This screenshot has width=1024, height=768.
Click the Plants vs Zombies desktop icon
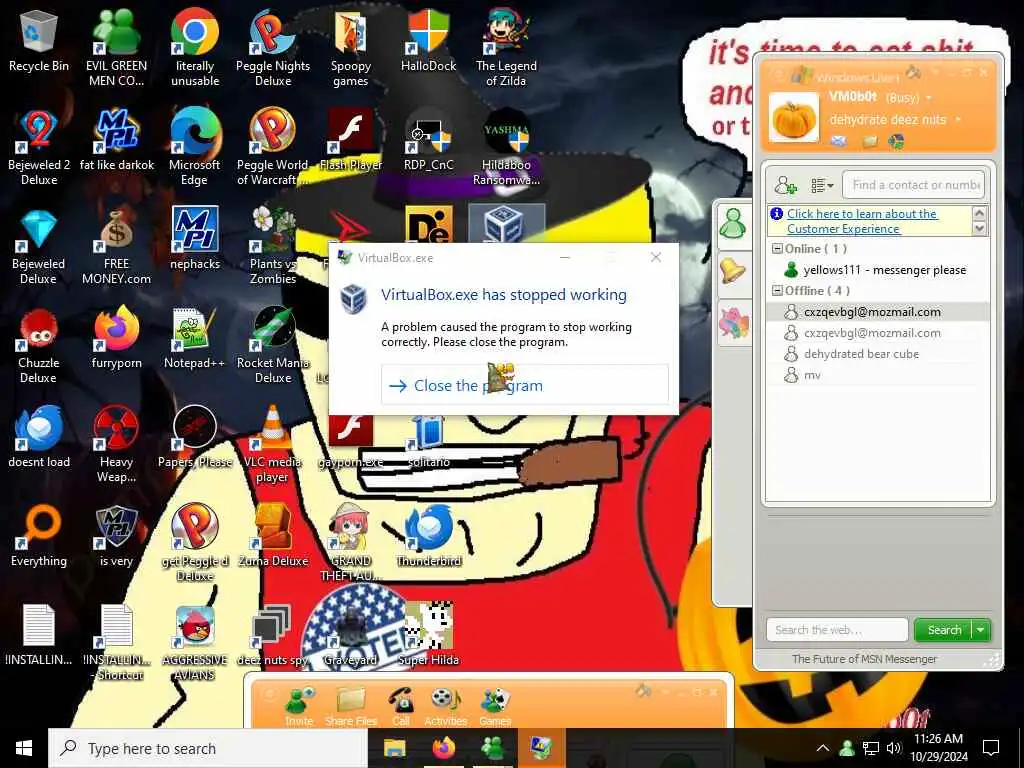[x=273, y=247]
